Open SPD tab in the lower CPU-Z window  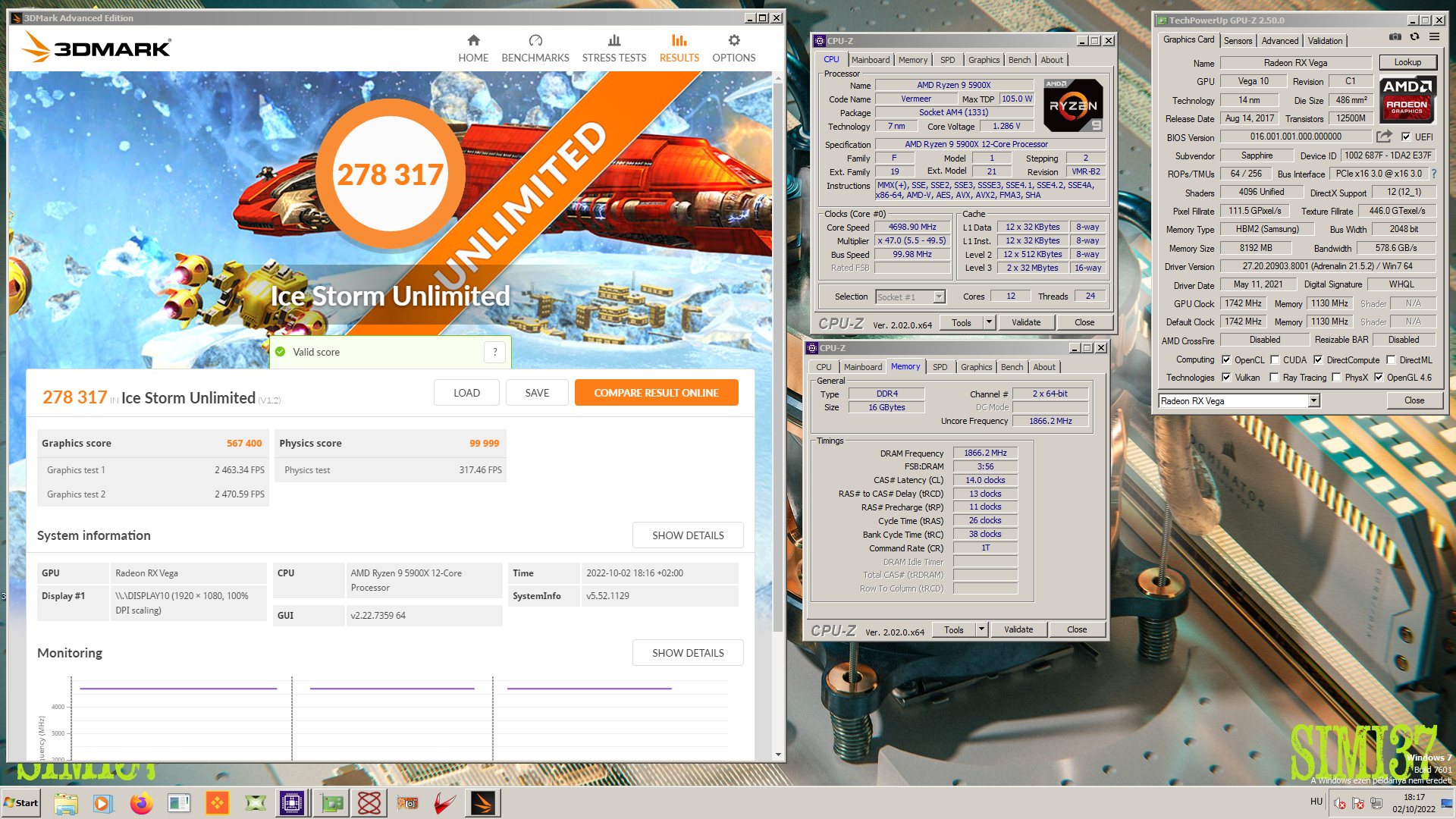[940, 367]
